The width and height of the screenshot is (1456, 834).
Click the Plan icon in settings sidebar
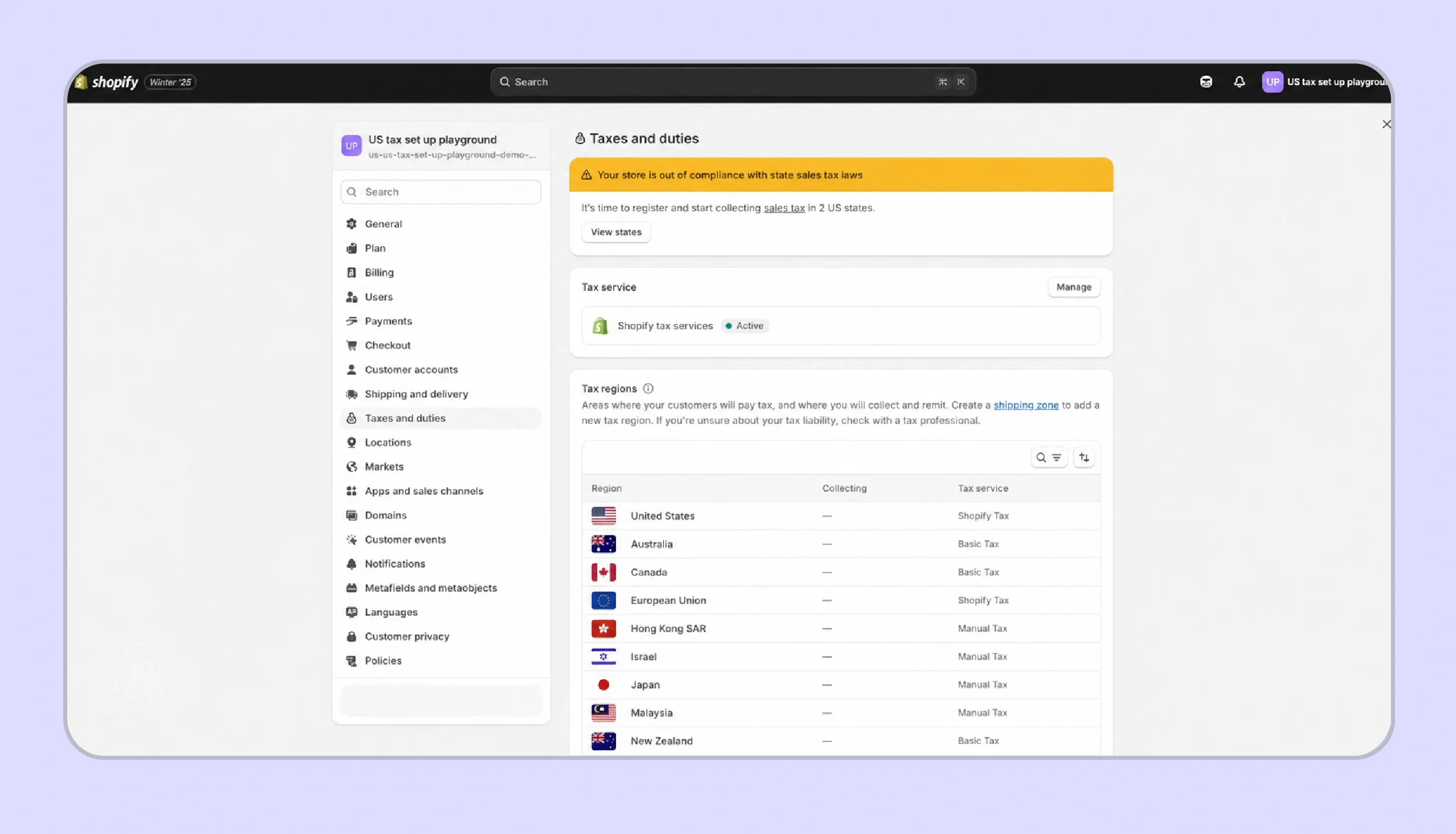[x=352, y=248]
